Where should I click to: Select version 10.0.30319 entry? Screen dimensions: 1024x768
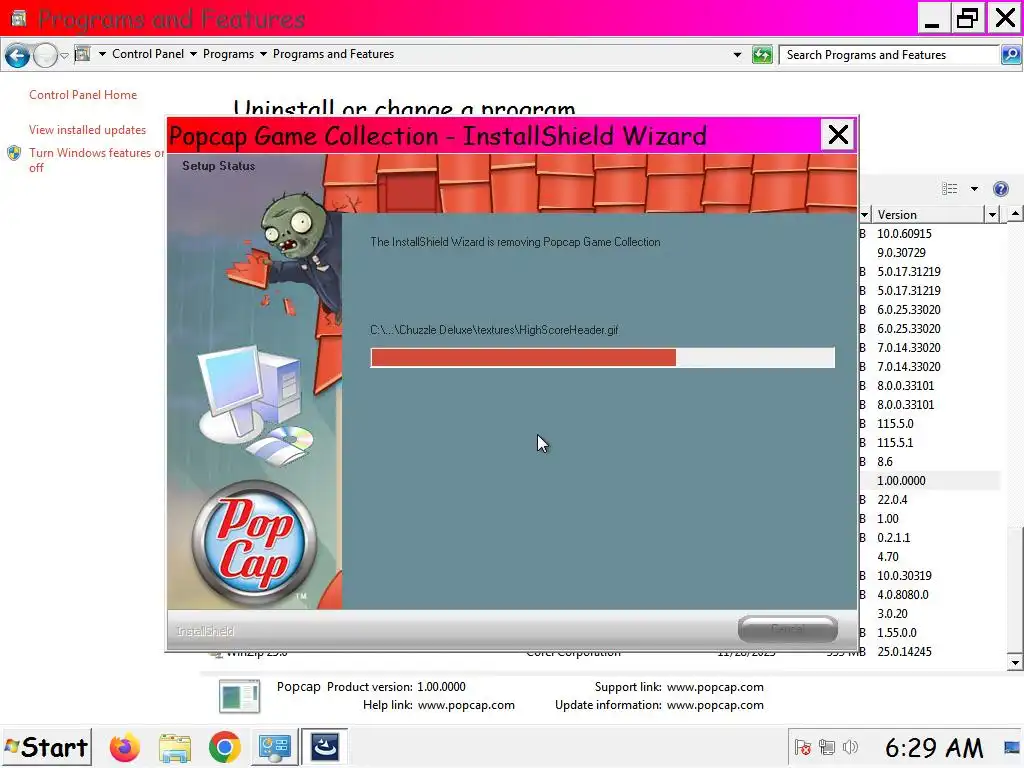904,575
